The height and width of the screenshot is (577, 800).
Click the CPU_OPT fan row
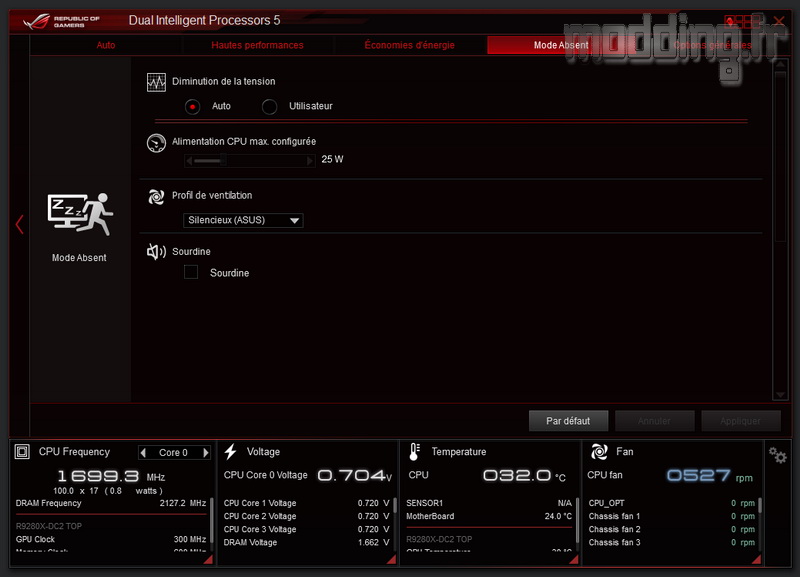pyautogui.click(x=671, y=503)
